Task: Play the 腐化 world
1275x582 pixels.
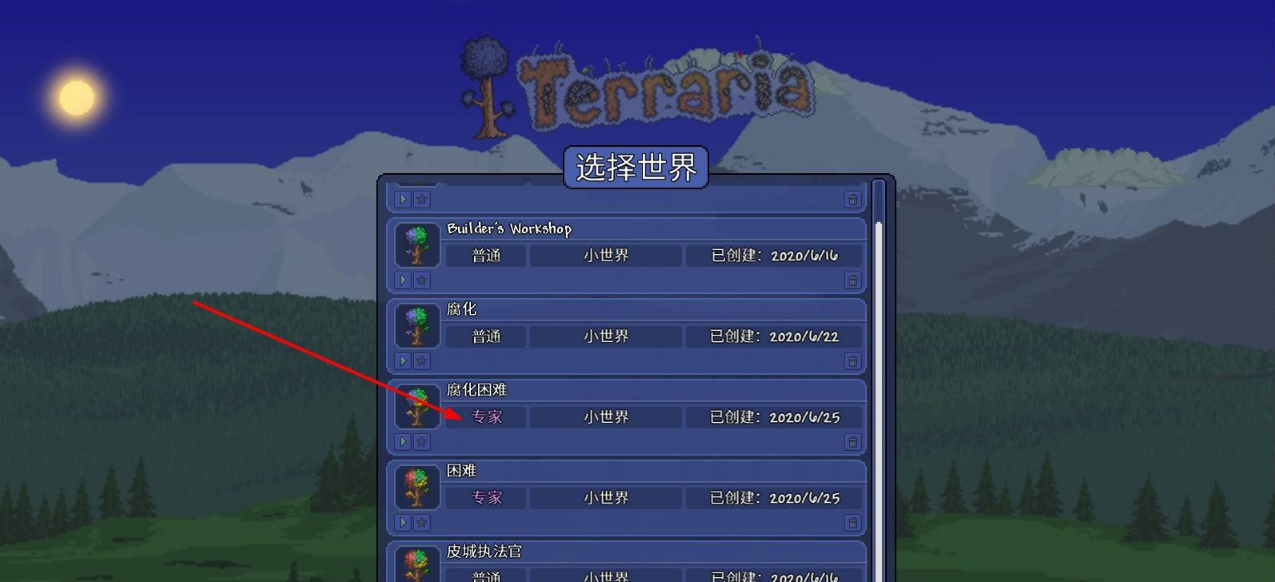Action: click(x=403, y=361)
